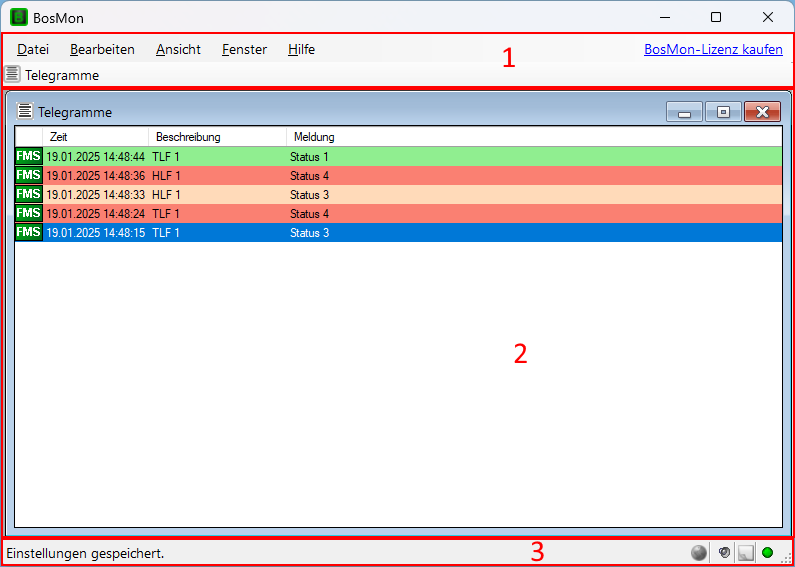Image resolution: width=795 pixels, height=567 pixels.
Task: Click Status 3 in the 14:48:15 row
Action: click(309, 233)
